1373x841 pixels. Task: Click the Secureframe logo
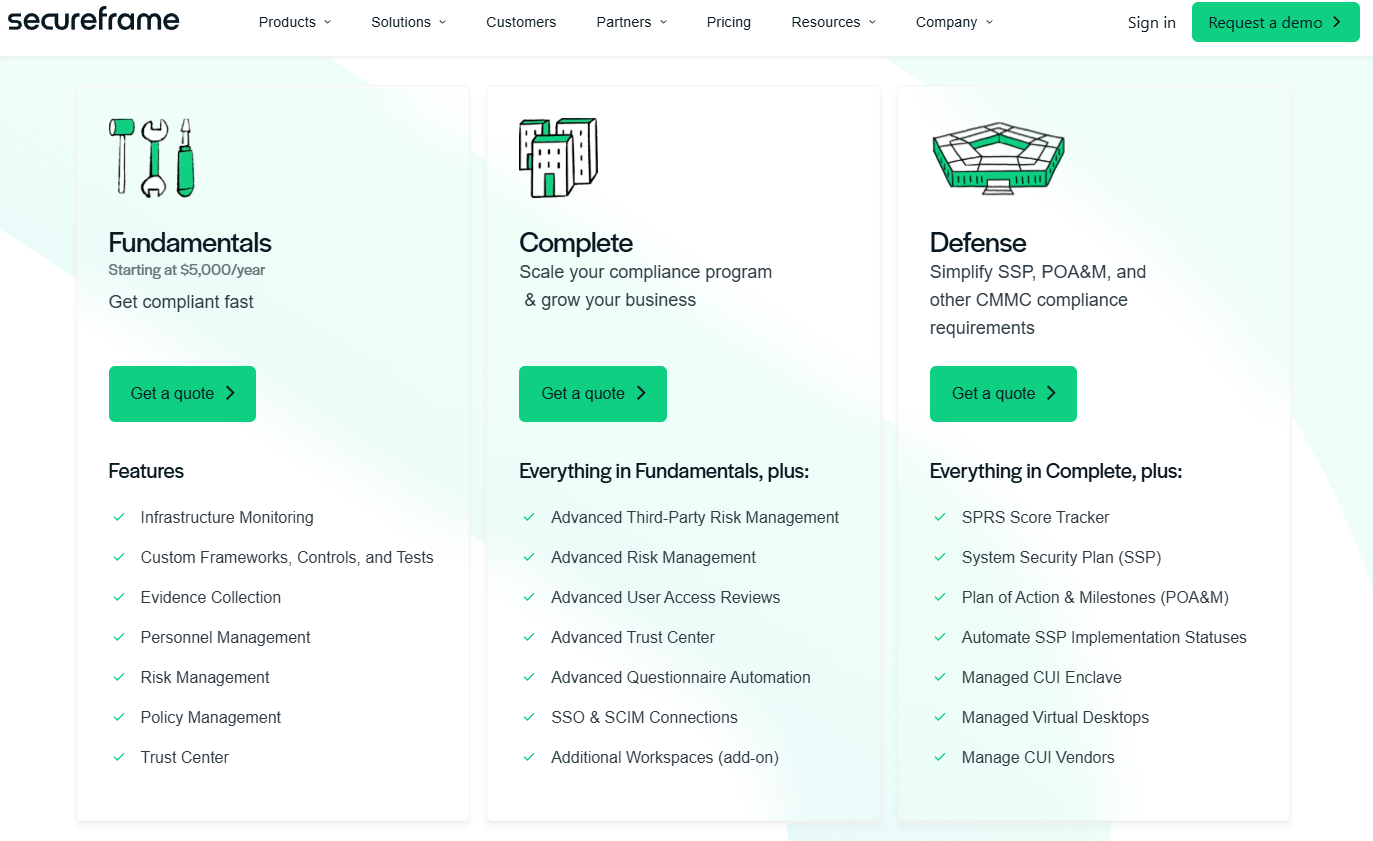tap(94, 19)
